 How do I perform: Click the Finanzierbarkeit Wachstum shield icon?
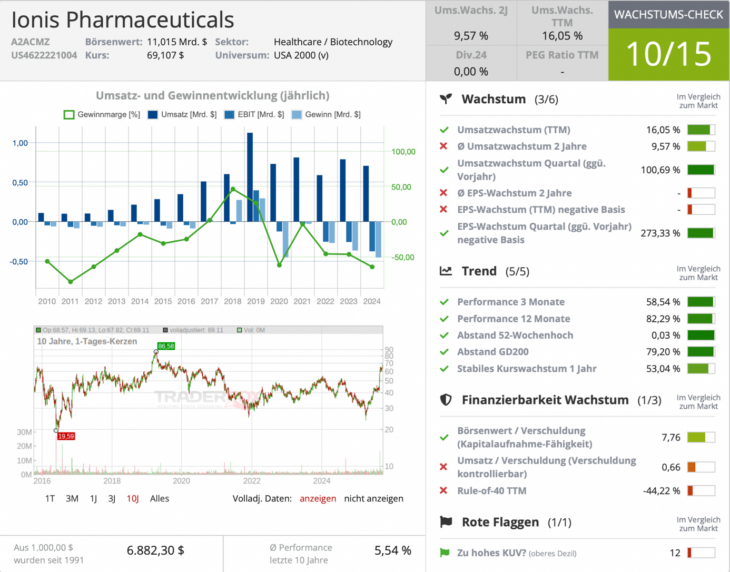[446, 399]
